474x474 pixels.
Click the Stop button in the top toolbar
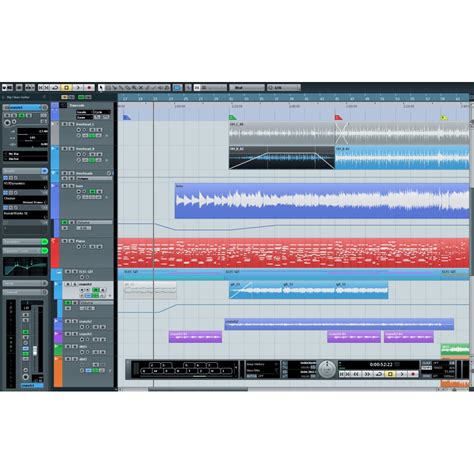(66, 88)
